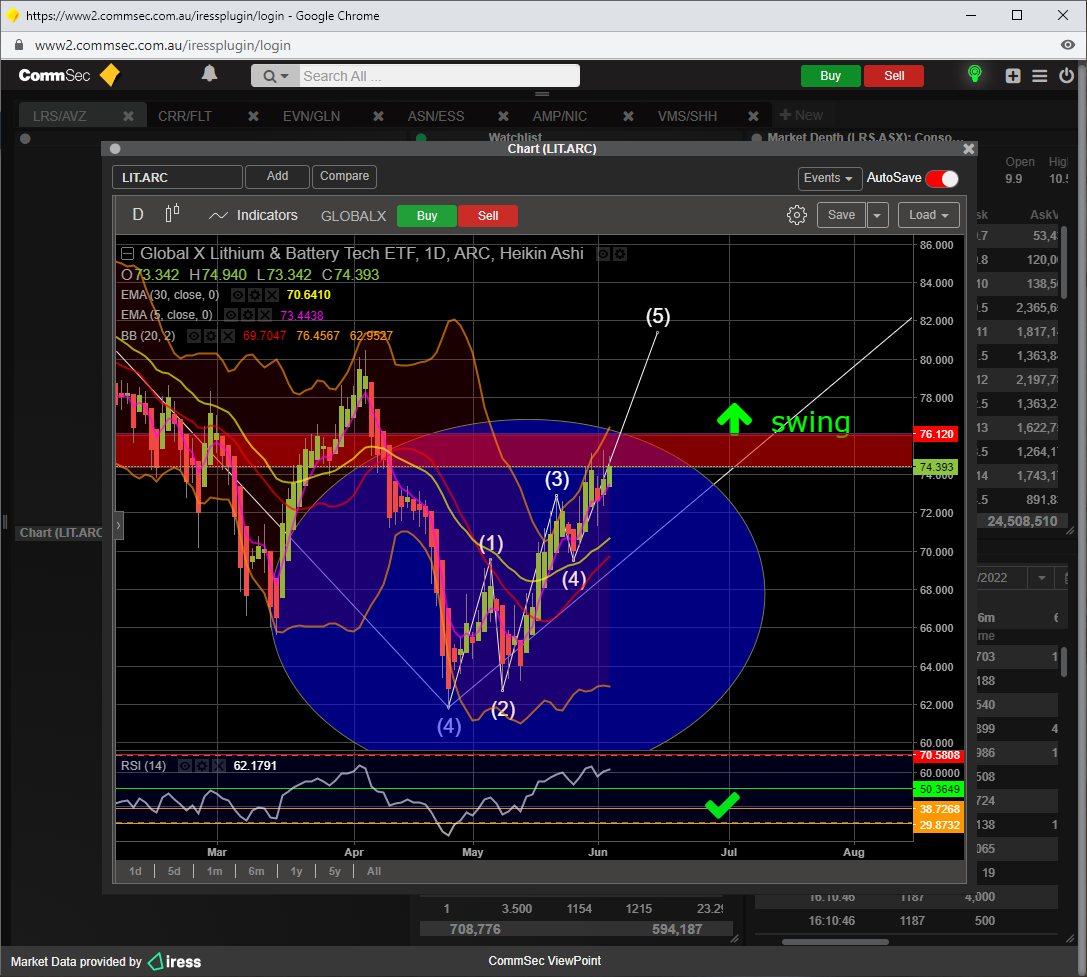1087x977 pixels.
Task: Open the Indicators menu
Action: click(253, 215)
